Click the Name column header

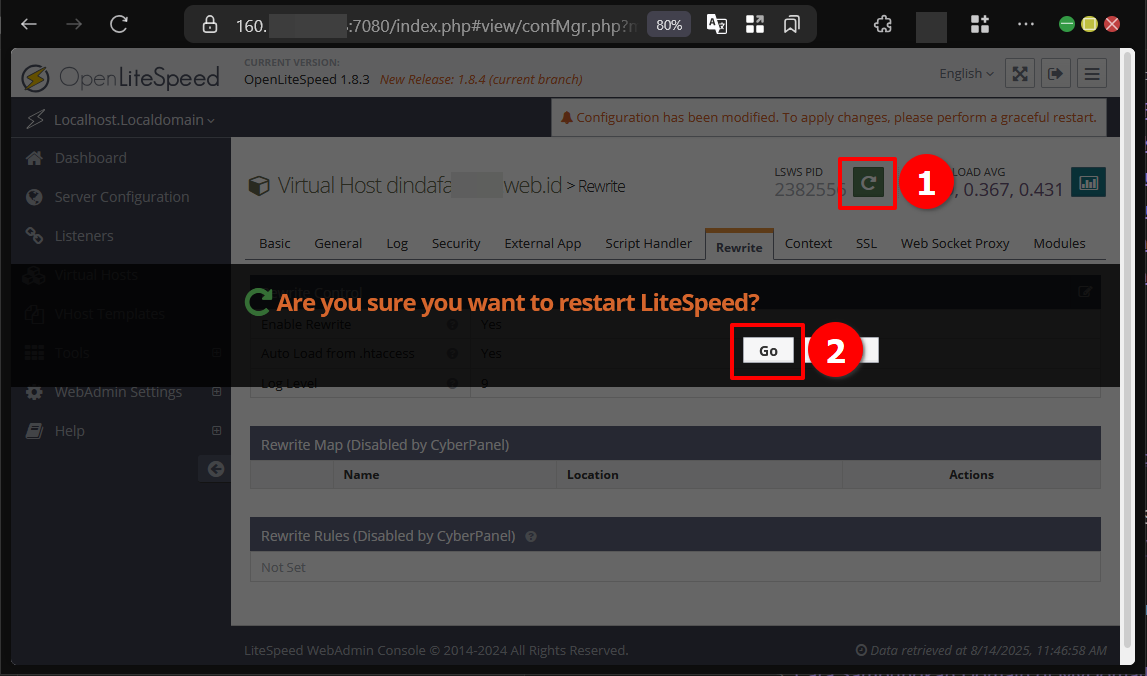click(361, 475)
